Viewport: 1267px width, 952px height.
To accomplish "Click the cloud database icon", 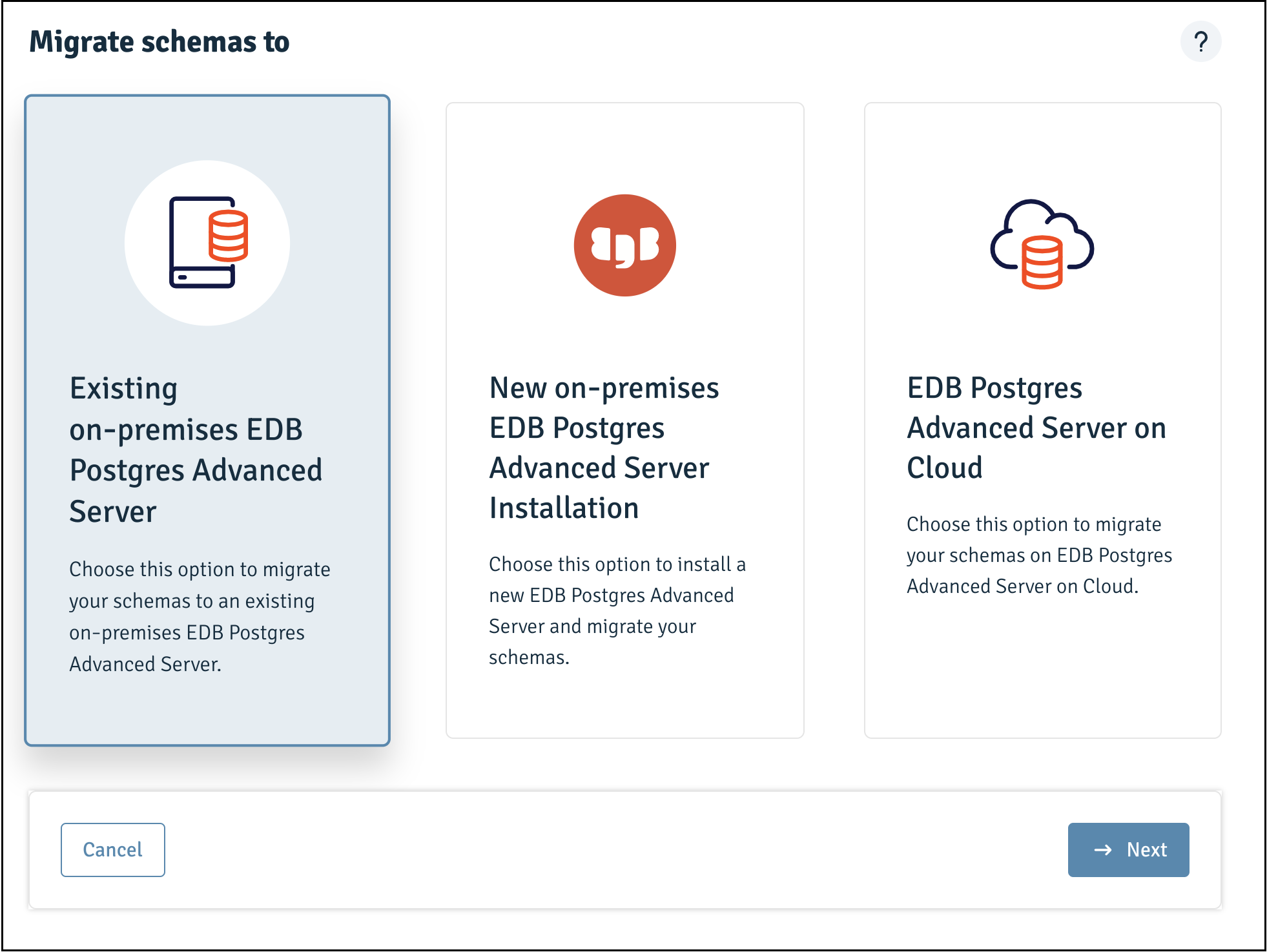I will [1042, 244].
